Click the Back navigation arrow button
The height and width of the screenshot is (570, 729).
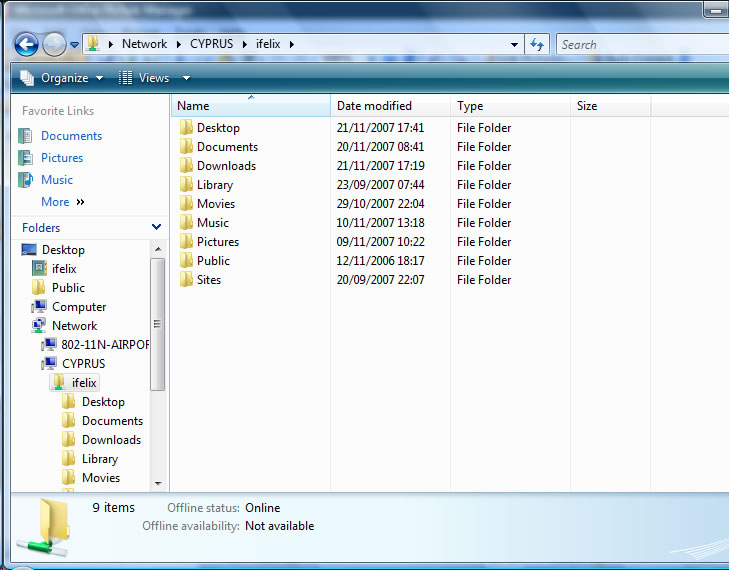(26, 44)
